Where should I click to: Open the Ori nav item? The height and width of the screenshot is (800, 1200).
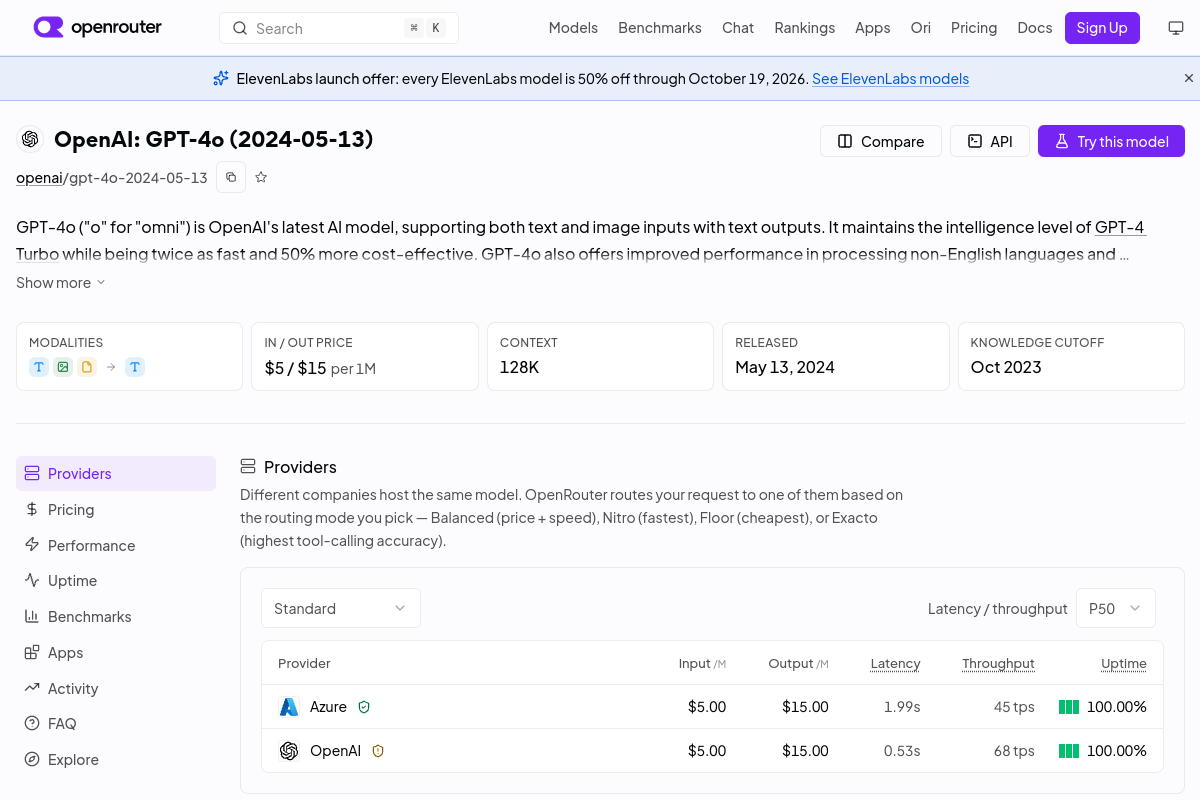coord(920,28)
